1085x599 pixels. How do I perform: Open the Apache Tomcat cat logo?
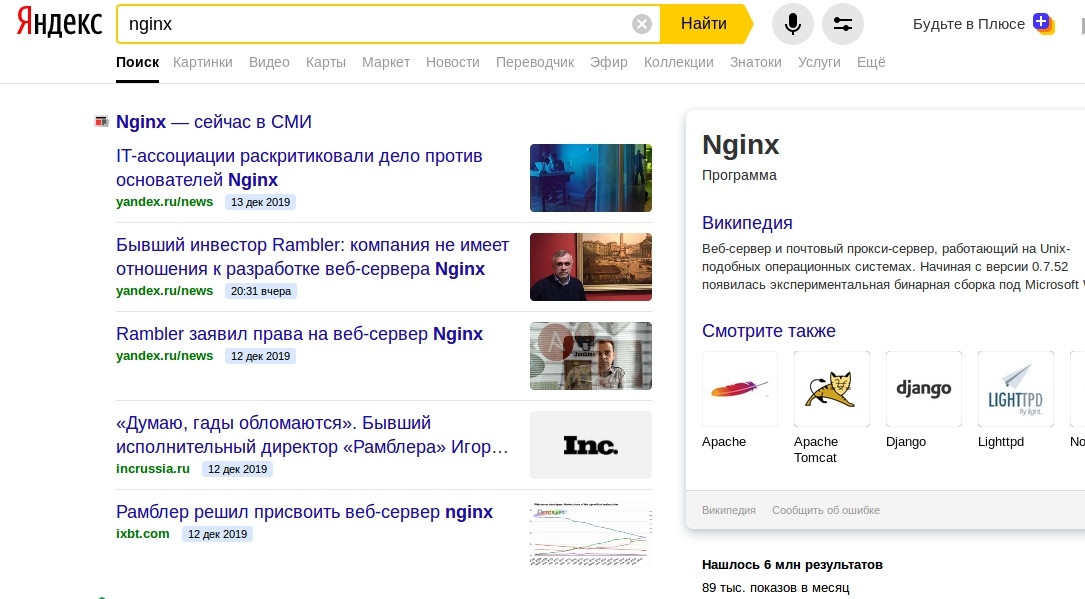(832, 389)
